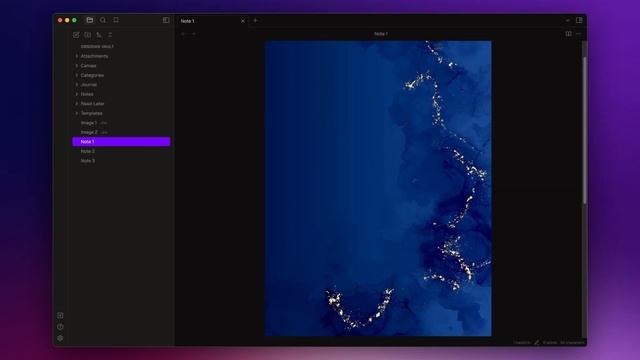Image resolution: width=640 pixels, height=360 pixels.
Task: Open the help icon
Action: (60, 327)
